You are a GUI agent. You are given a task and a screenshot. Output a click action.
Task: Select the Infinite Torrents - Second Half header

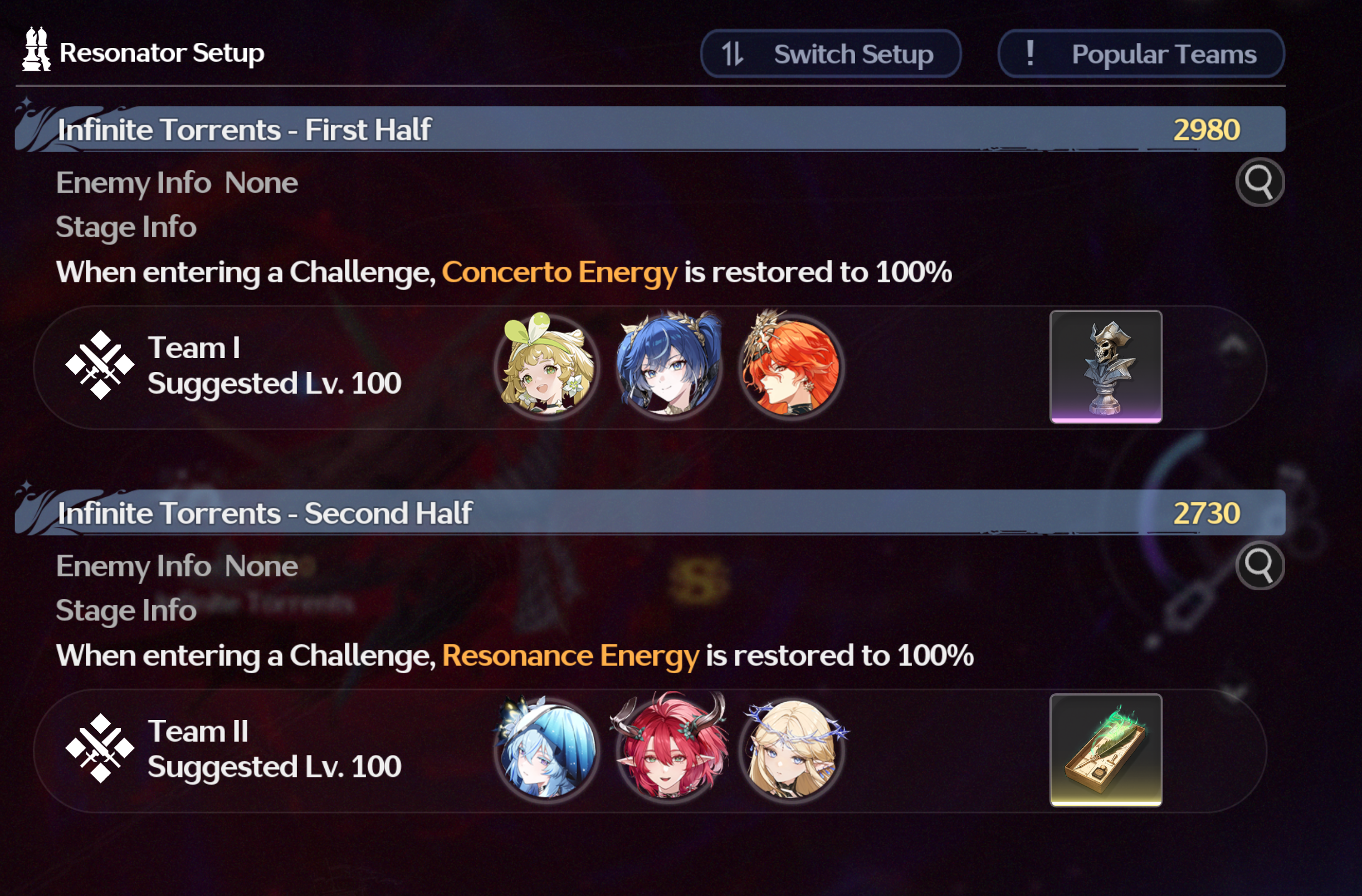tap(650, 513)
